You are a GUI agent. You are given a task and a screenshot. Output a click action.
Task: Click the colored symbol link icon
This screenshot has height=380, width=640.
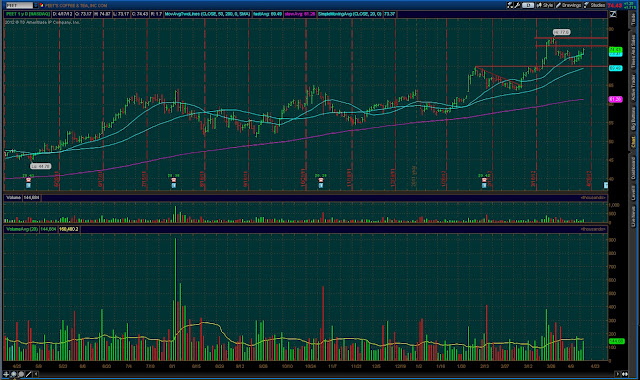pyautogui.click(x=41, y=5)
